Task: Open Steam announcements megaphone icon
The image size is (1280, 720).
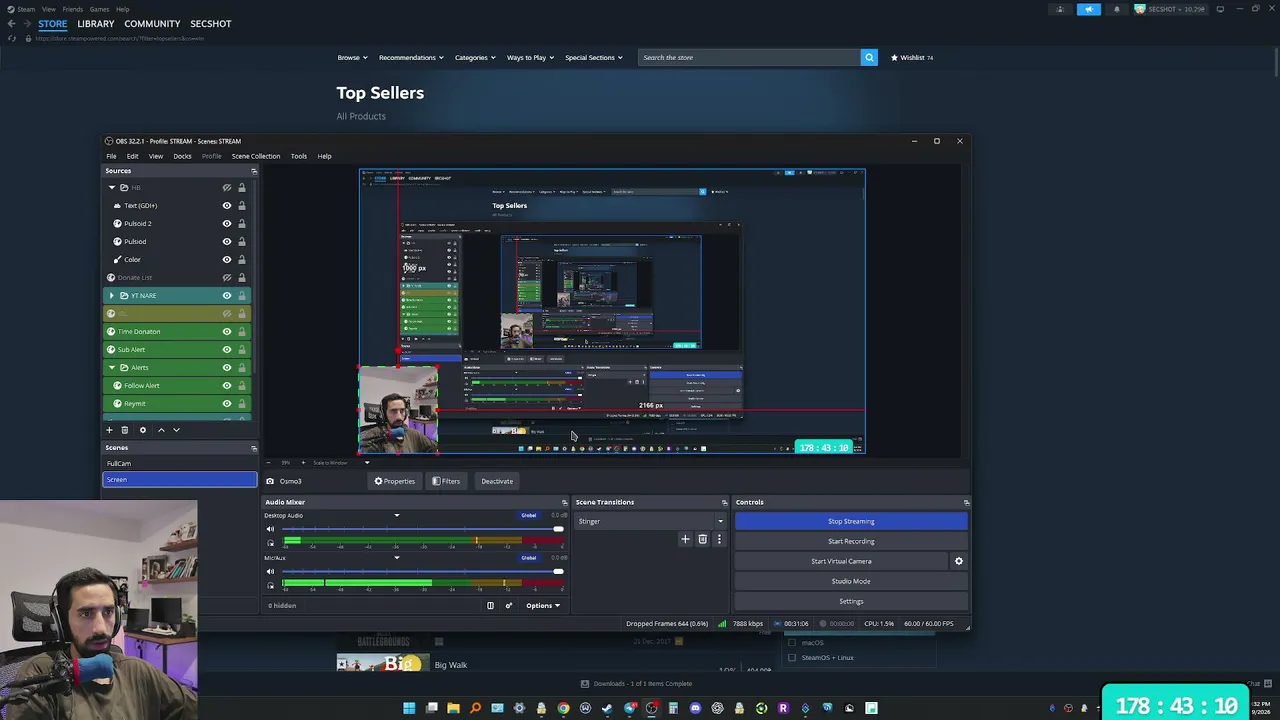Action: pyautogui.click(x=1089, y=9)
